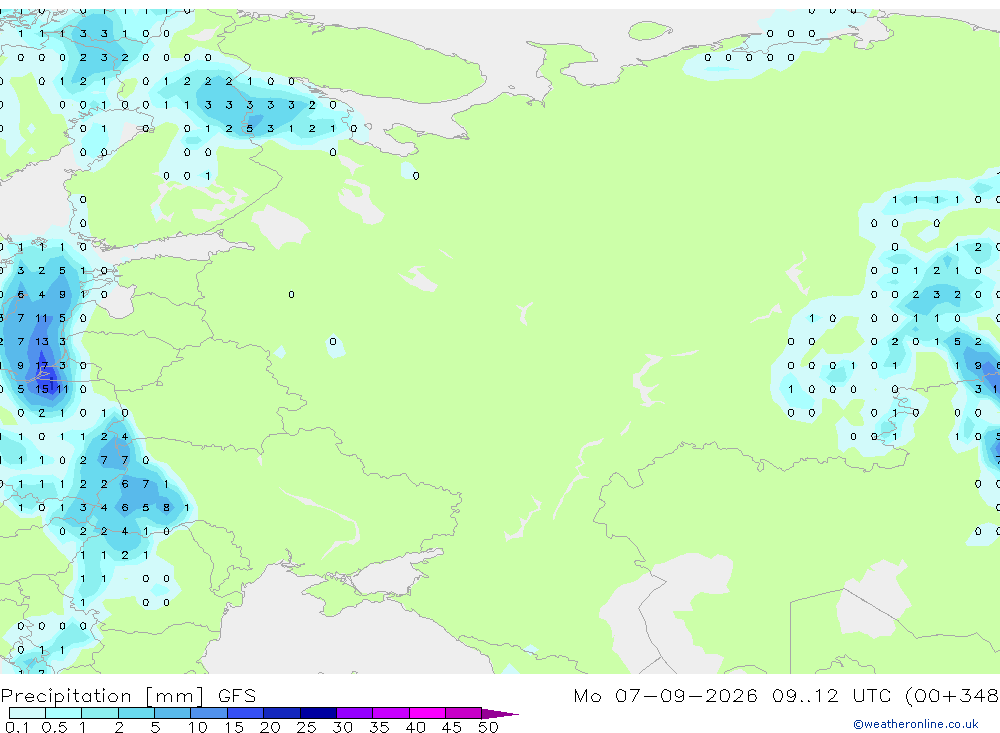The height and width of the screenshot is (733, 1000).
Task: Select the 0.5–1 mm legend color swatch
Action: pos(64,713)
